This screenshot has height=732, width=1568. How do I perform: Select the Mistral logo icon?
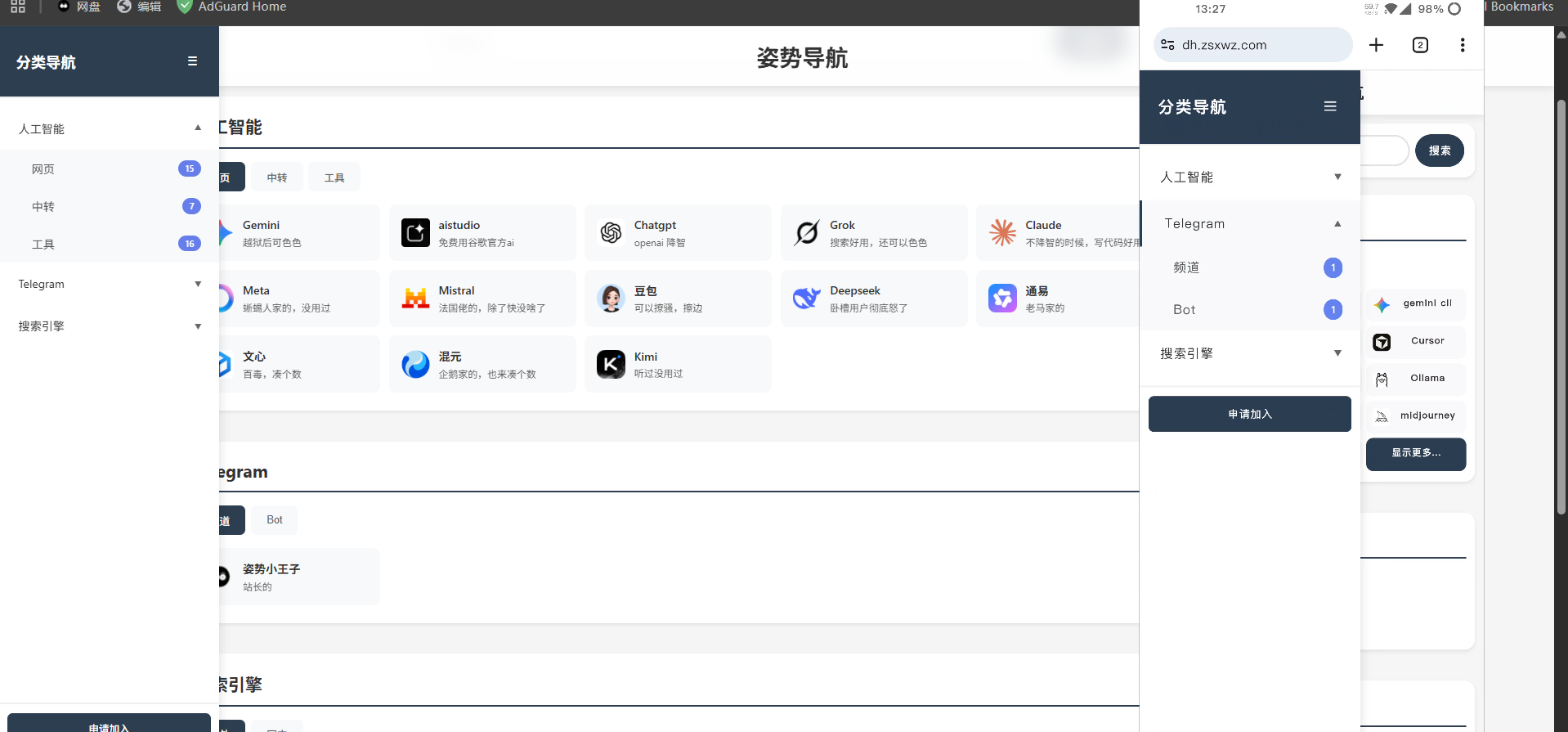pos(415,299)
